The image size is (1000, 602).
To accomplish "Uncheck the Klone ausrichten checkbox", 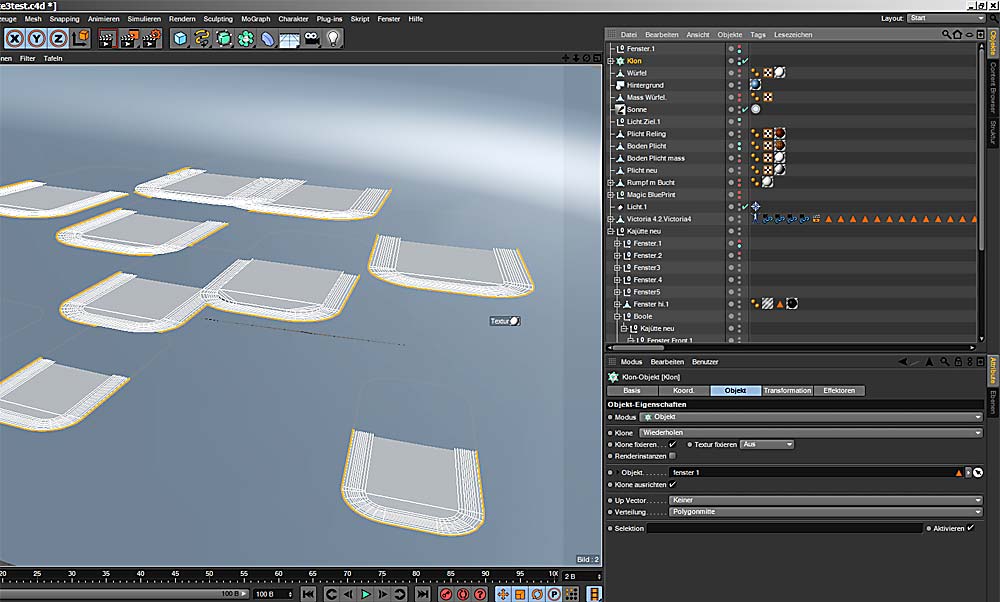I will point(672,484).
